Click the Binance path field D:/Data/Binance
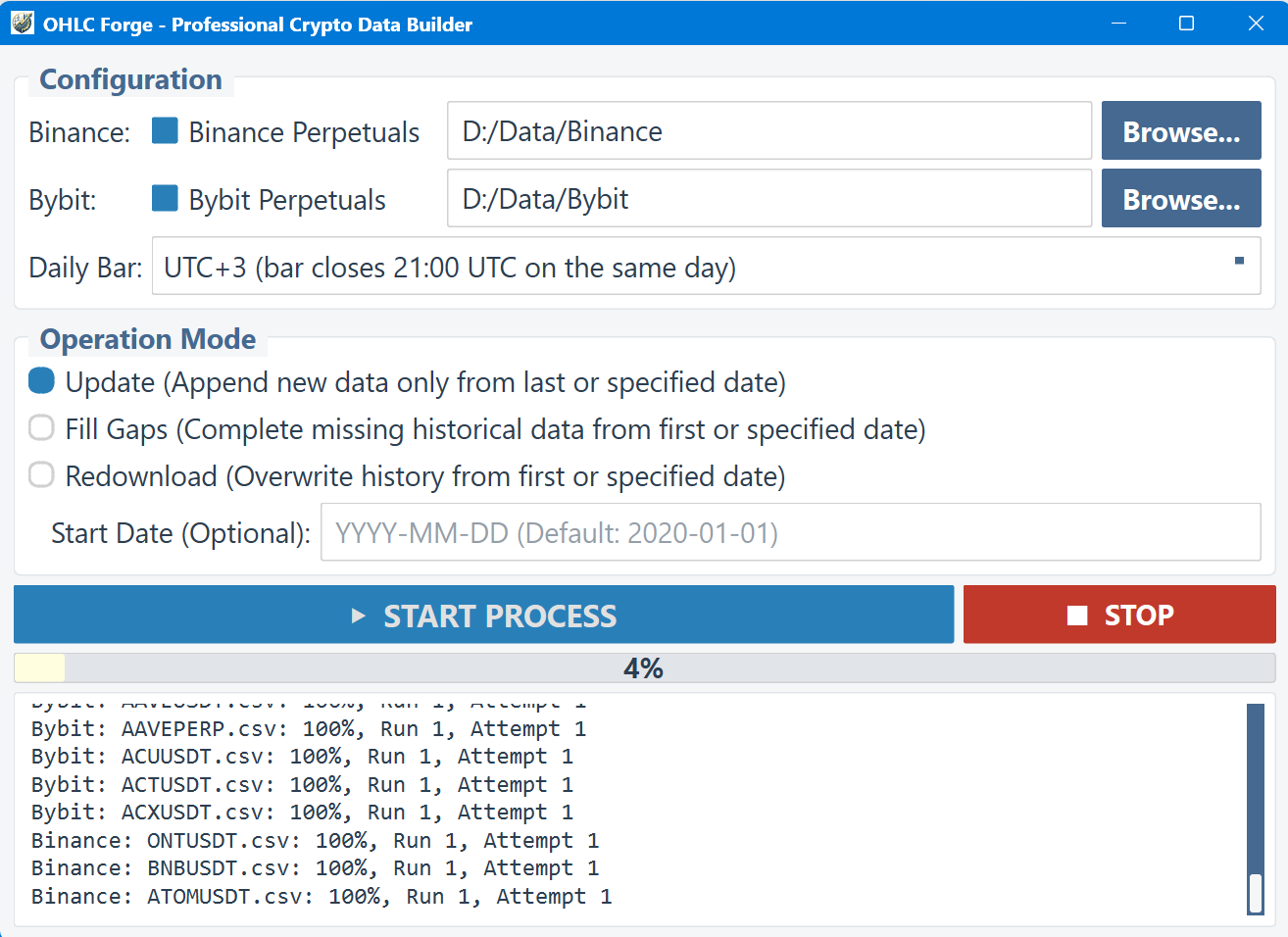The image size is (1288, 937). click(768, 131)
